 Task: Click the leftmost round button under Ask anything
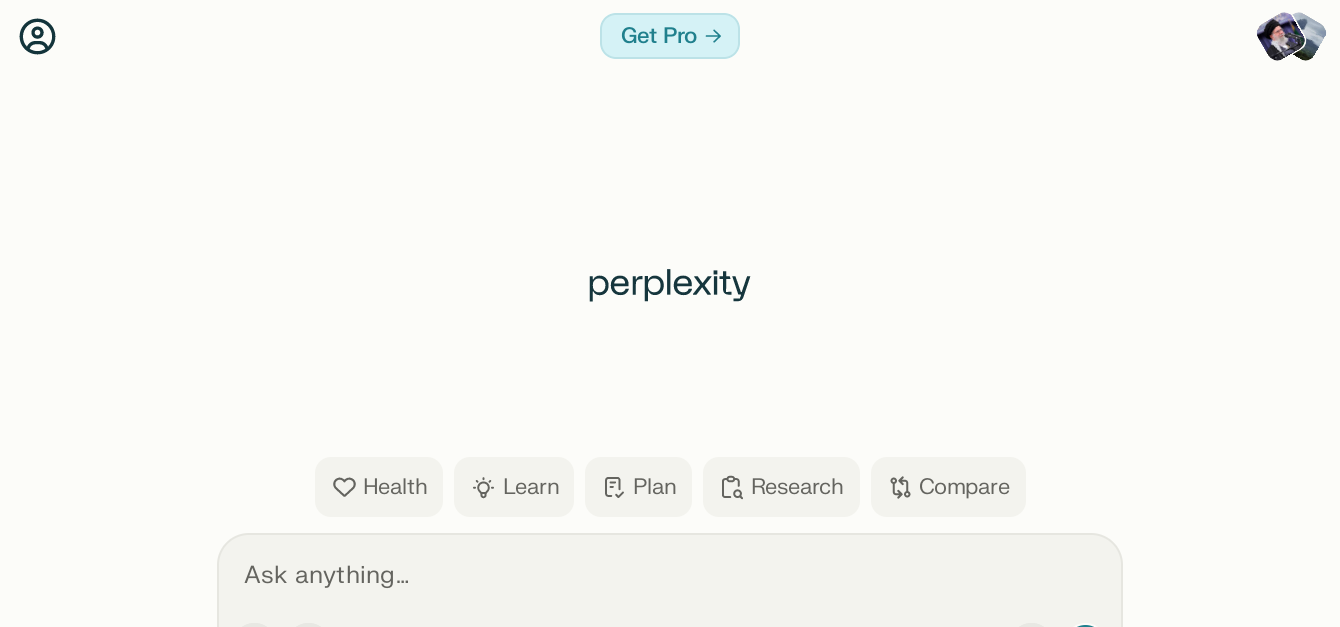[x=255, y=624]
